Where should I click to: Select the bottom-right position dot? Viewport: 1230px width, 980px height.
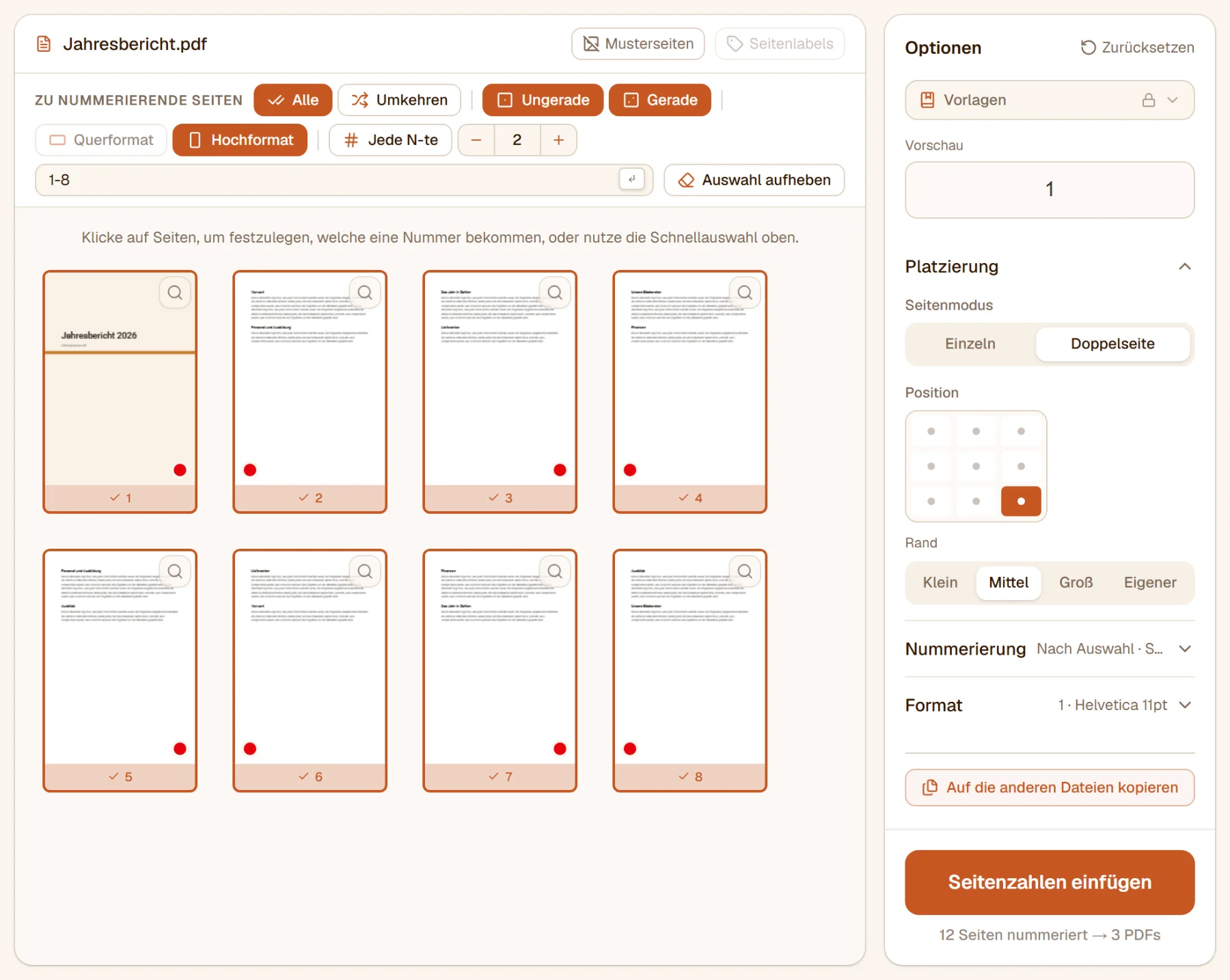tap(1021, 501)
